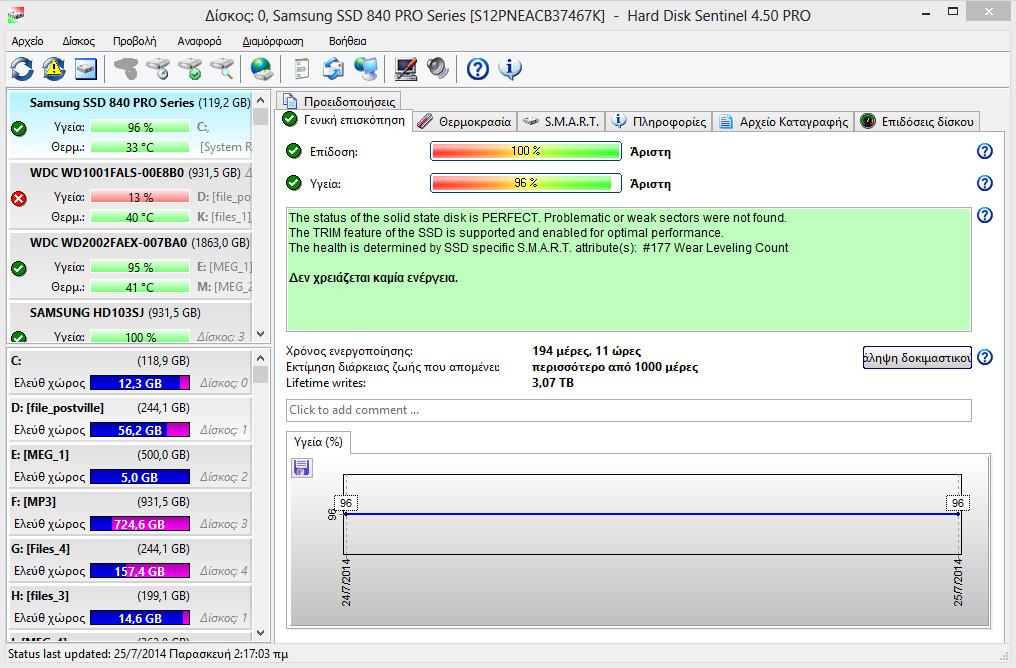Click the Επίδοση 100 % gradient bar
The width and height of the screenshot is (1016, 668).
(525, 152)
